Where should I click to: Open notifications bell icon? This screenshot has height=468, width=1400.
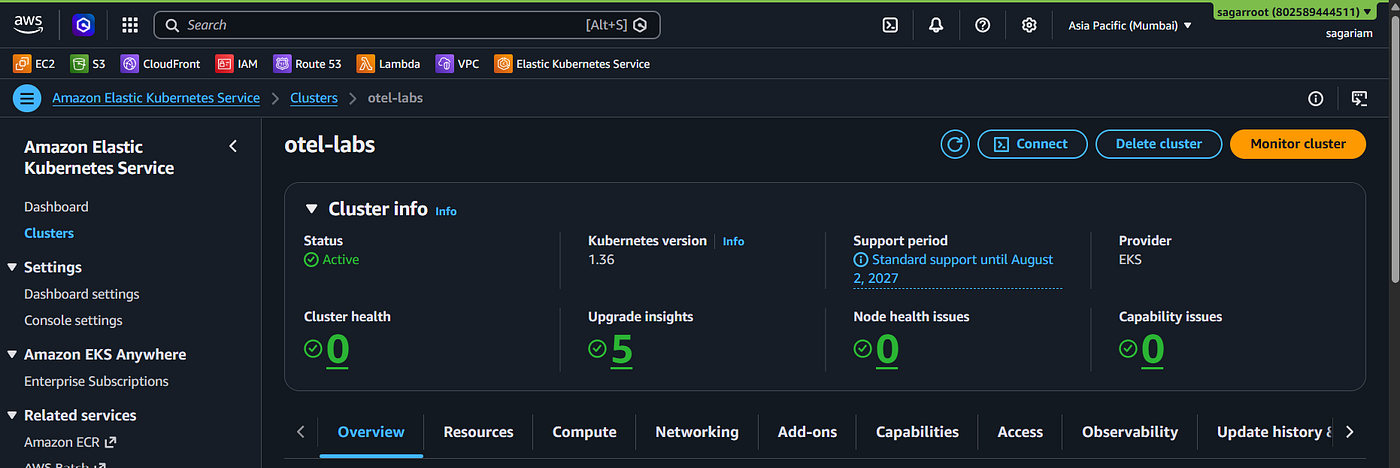[936, 25]
